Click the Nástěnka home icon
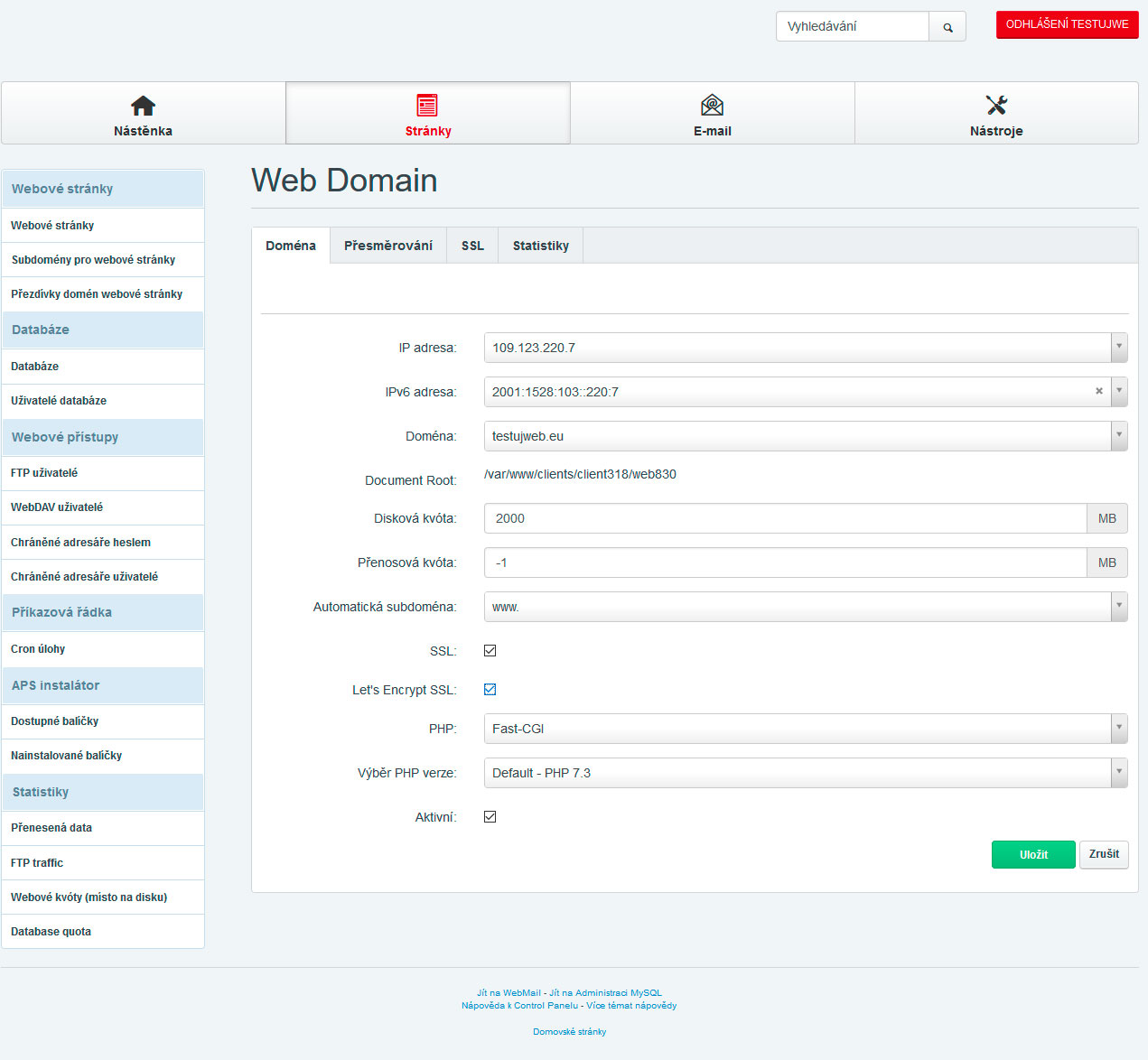The width and height of the screenshot is (1148, 1060). (143, 106)
